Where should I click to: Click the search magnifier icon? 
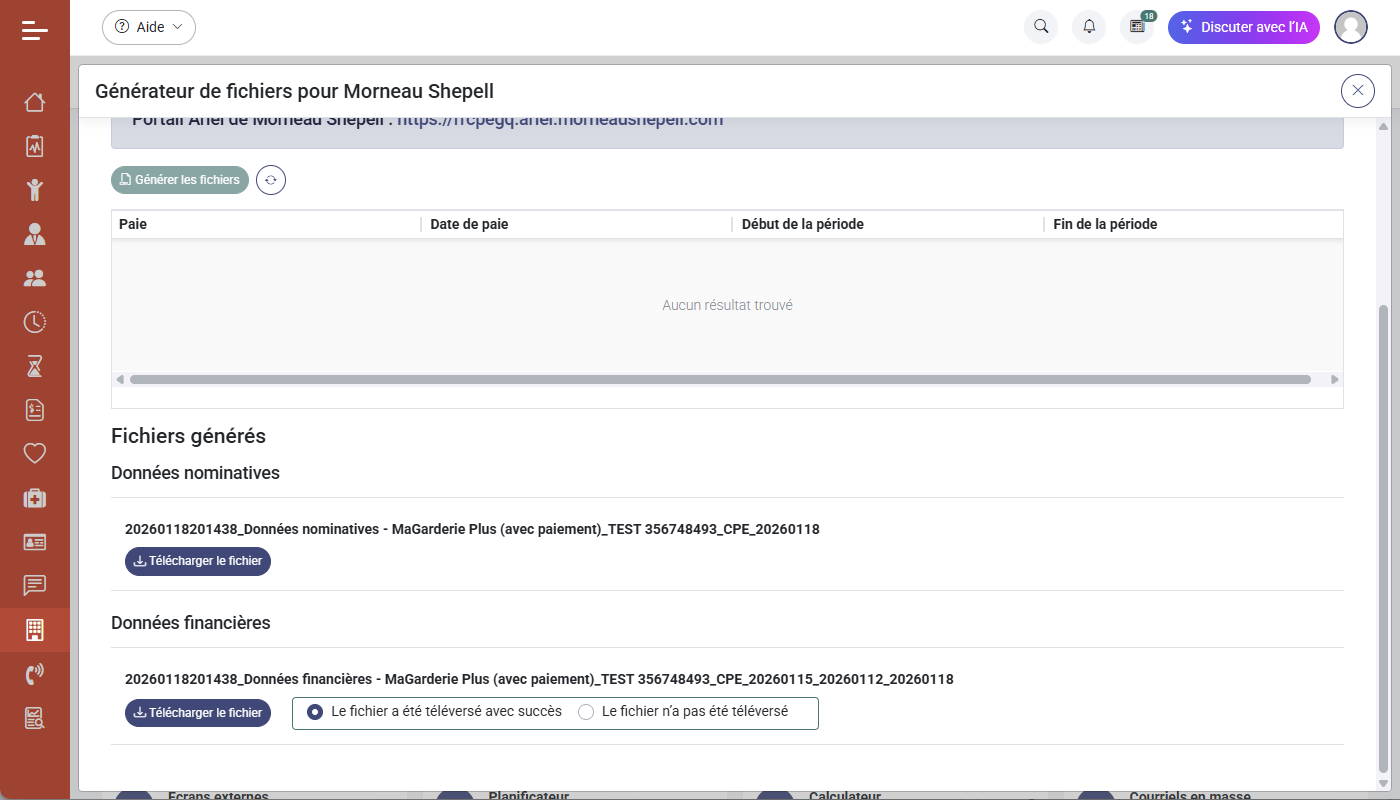pyautogui.click(x=1041, y=27)
